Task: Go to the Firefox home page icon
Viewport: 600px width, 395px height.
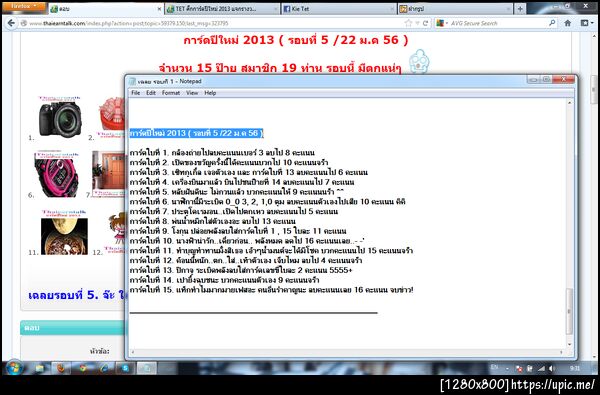Action: pos(567,23)
